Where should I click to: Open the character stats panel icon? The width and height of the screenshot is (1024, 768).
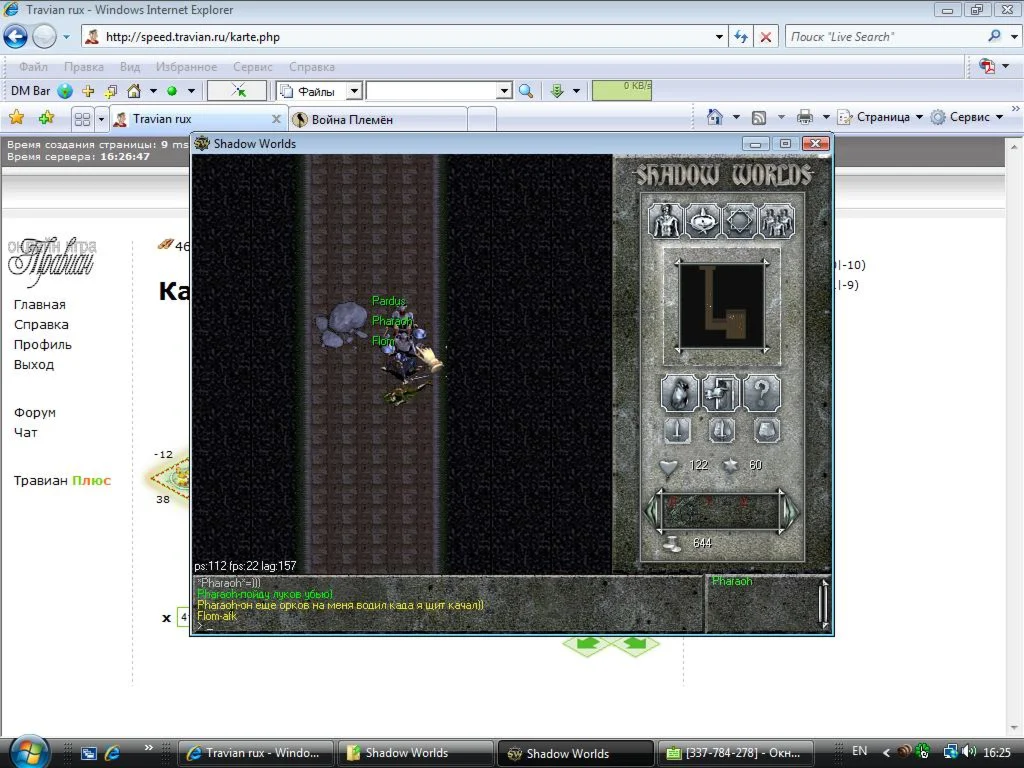[667, 220]
